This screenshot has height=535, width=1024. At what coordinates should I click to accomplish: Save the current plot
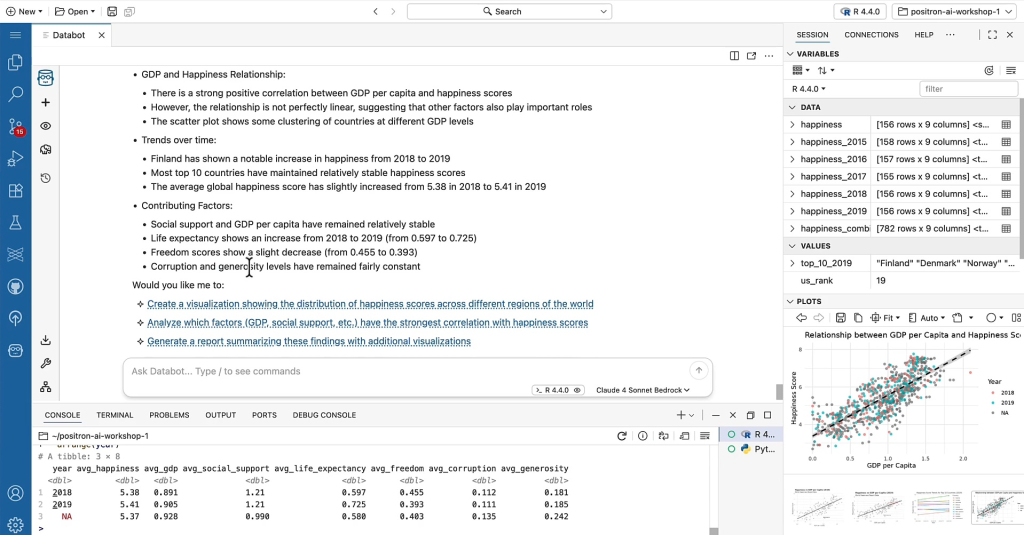pyautogui.click(x=840, y=317)
